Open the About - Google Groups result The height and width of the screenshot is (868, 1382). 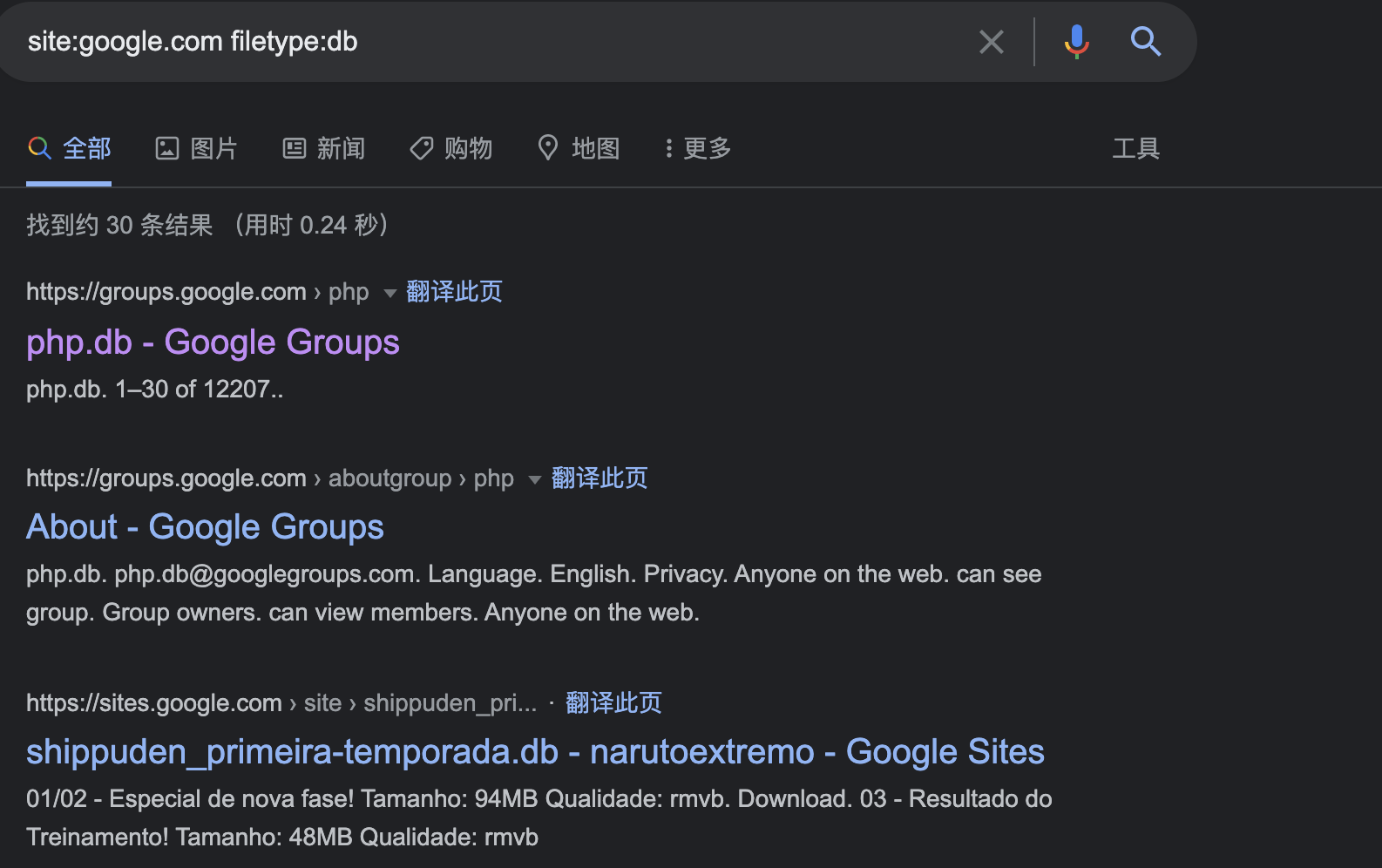point(205,527)
